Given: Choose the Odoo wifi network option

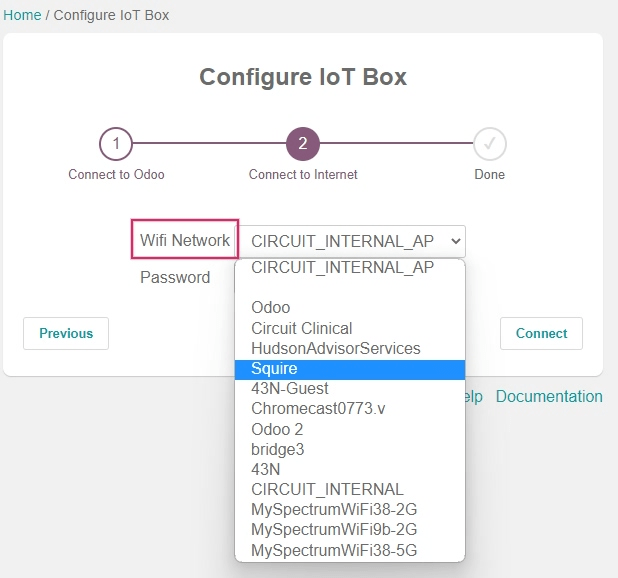Looking at the screenshot, I should [x=271, y=308].
